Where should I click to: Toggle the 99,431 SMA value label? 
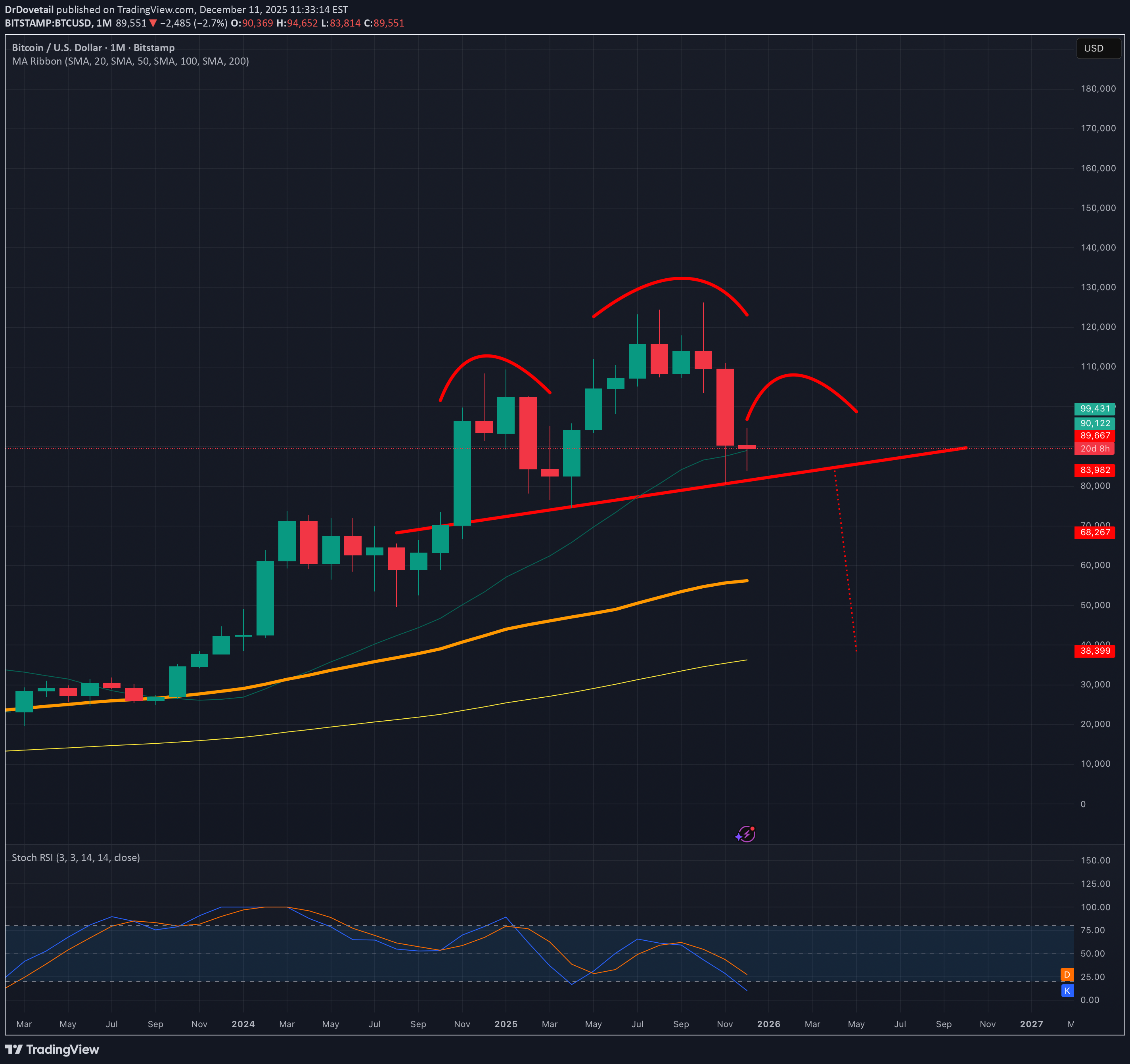pos(1094,409)
